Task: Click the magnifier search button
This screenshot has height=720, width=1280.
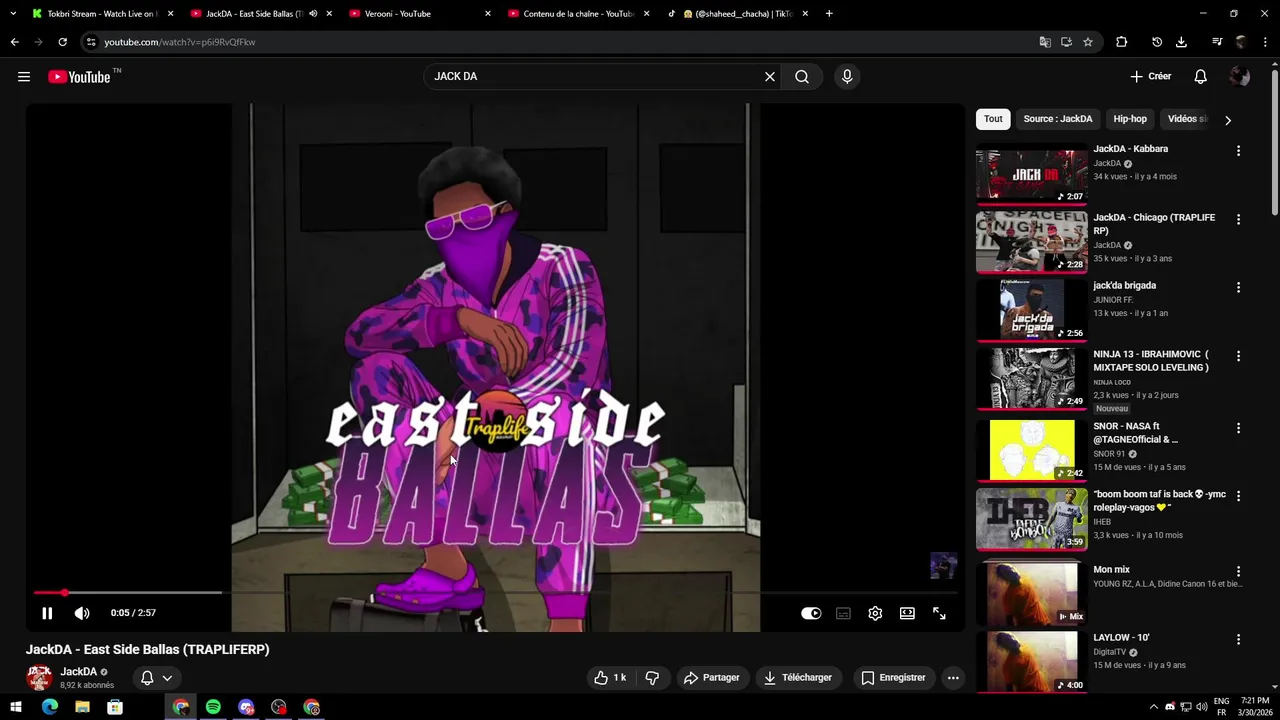Action: (802, 77)
